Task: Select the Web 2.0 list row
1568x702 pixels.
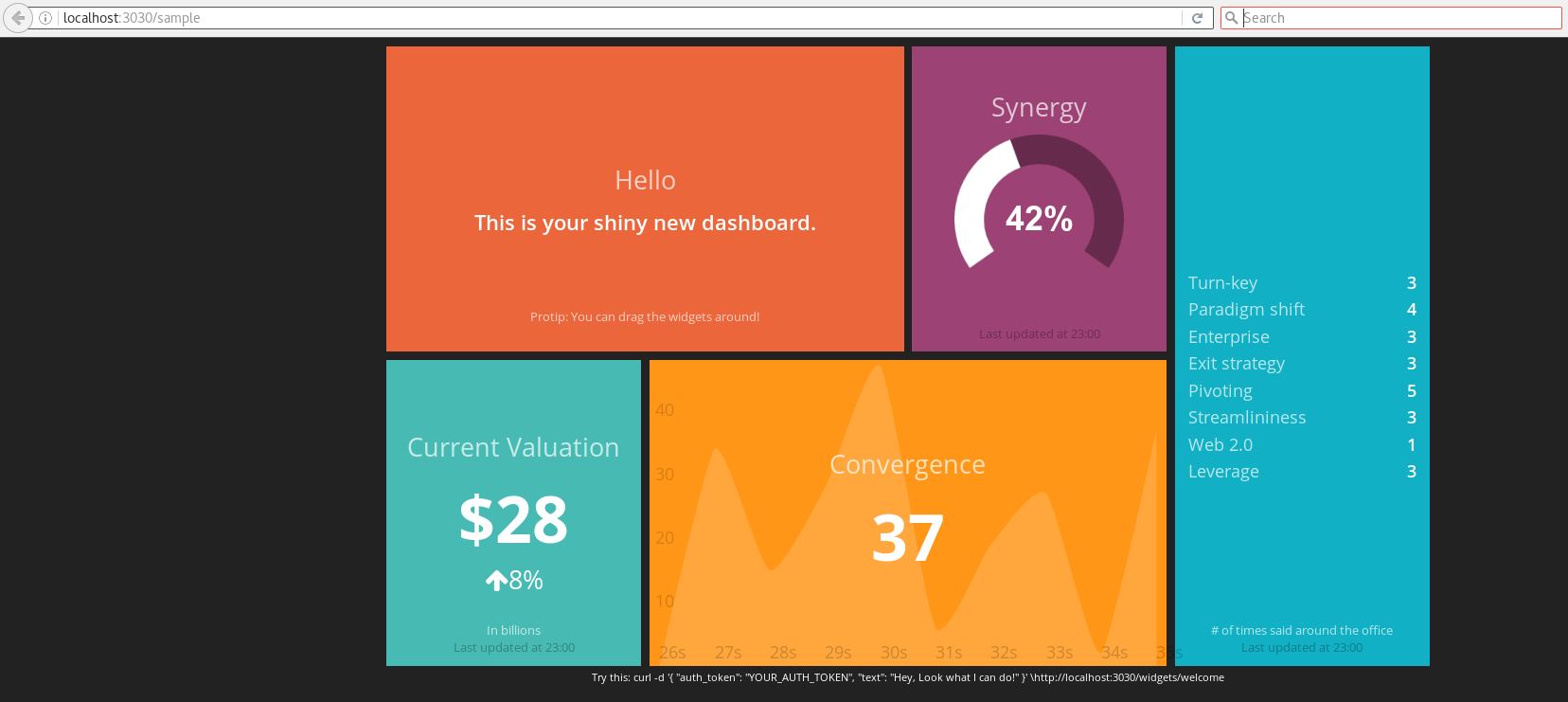Action: [x=1302, y=445]
